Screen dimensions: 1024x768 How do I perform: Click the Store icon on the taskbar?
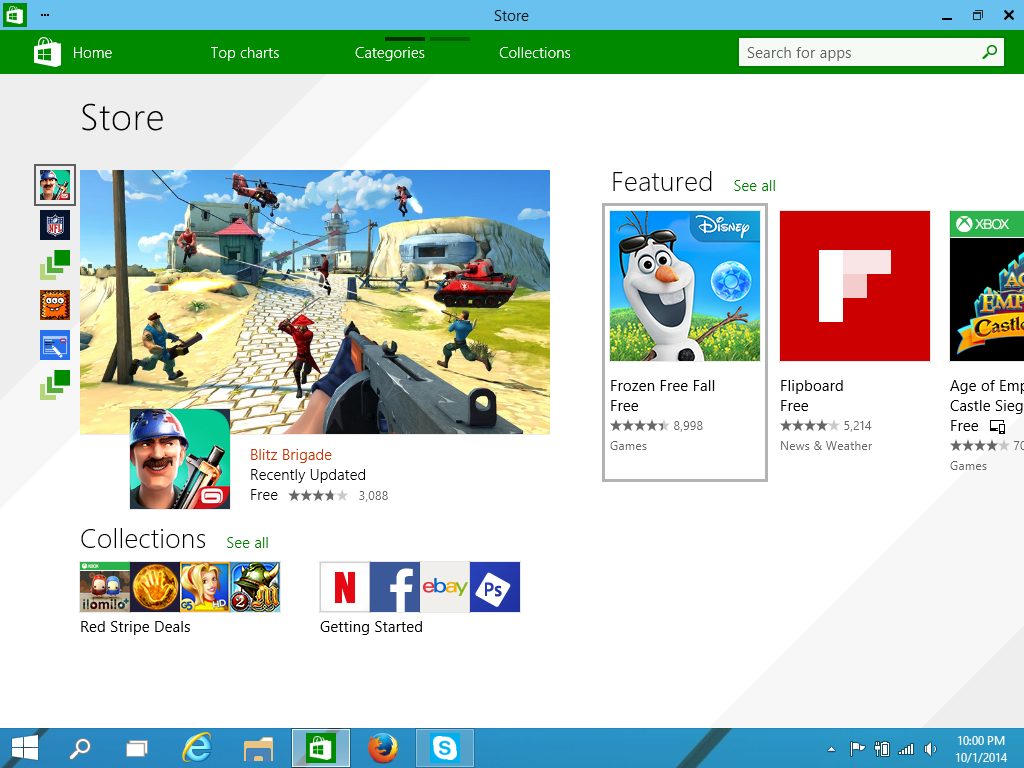pos(321,748)
